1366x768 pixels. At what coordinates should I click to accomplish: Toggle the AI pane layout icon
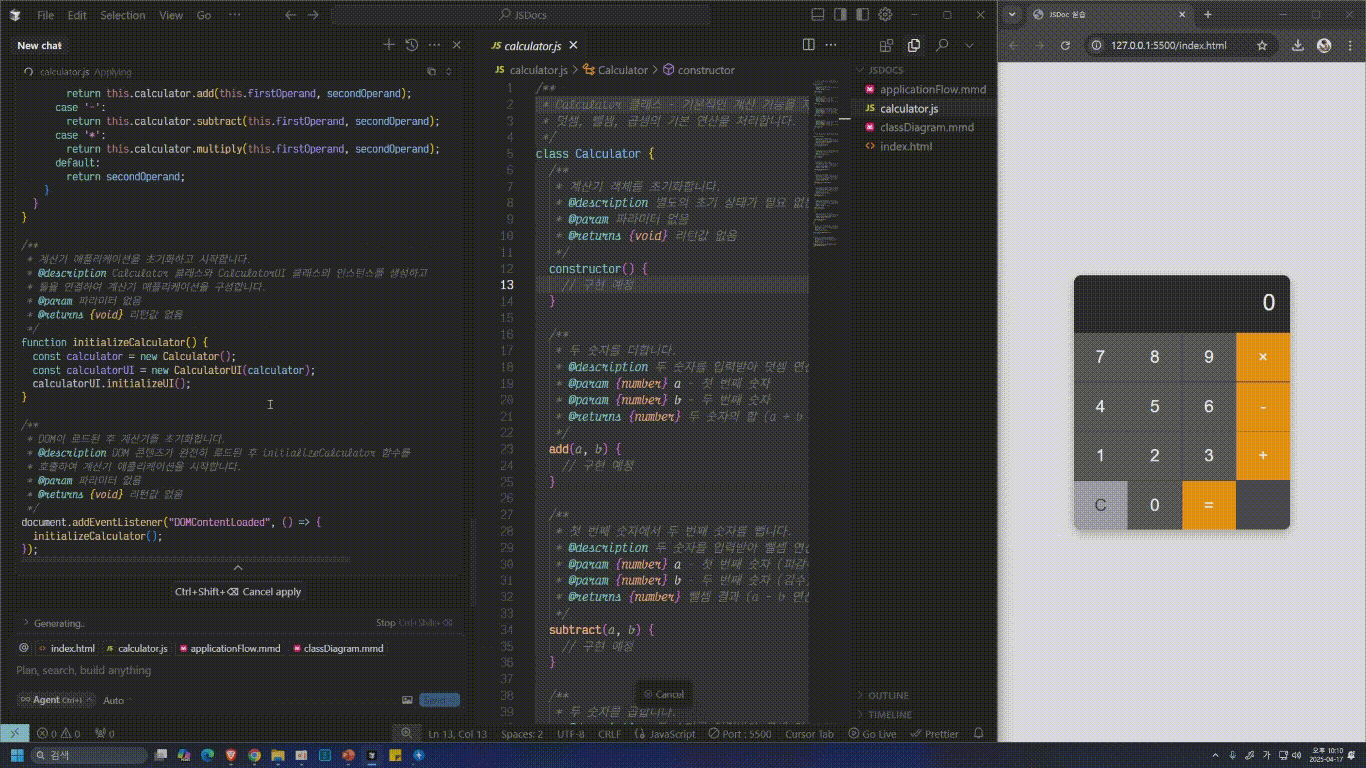click(x=862, y=15)
